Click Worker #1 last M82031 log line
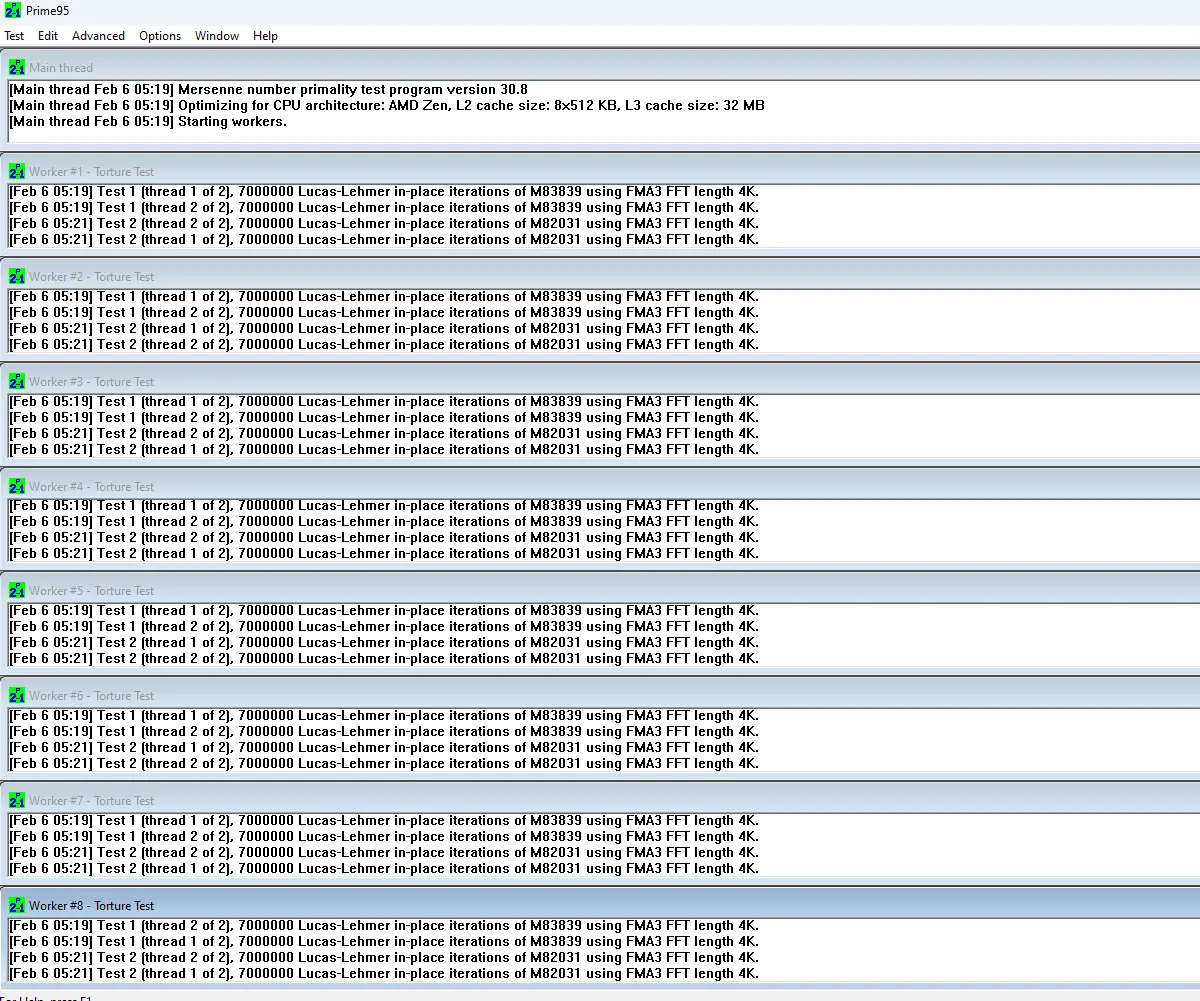 pos(383,239)
